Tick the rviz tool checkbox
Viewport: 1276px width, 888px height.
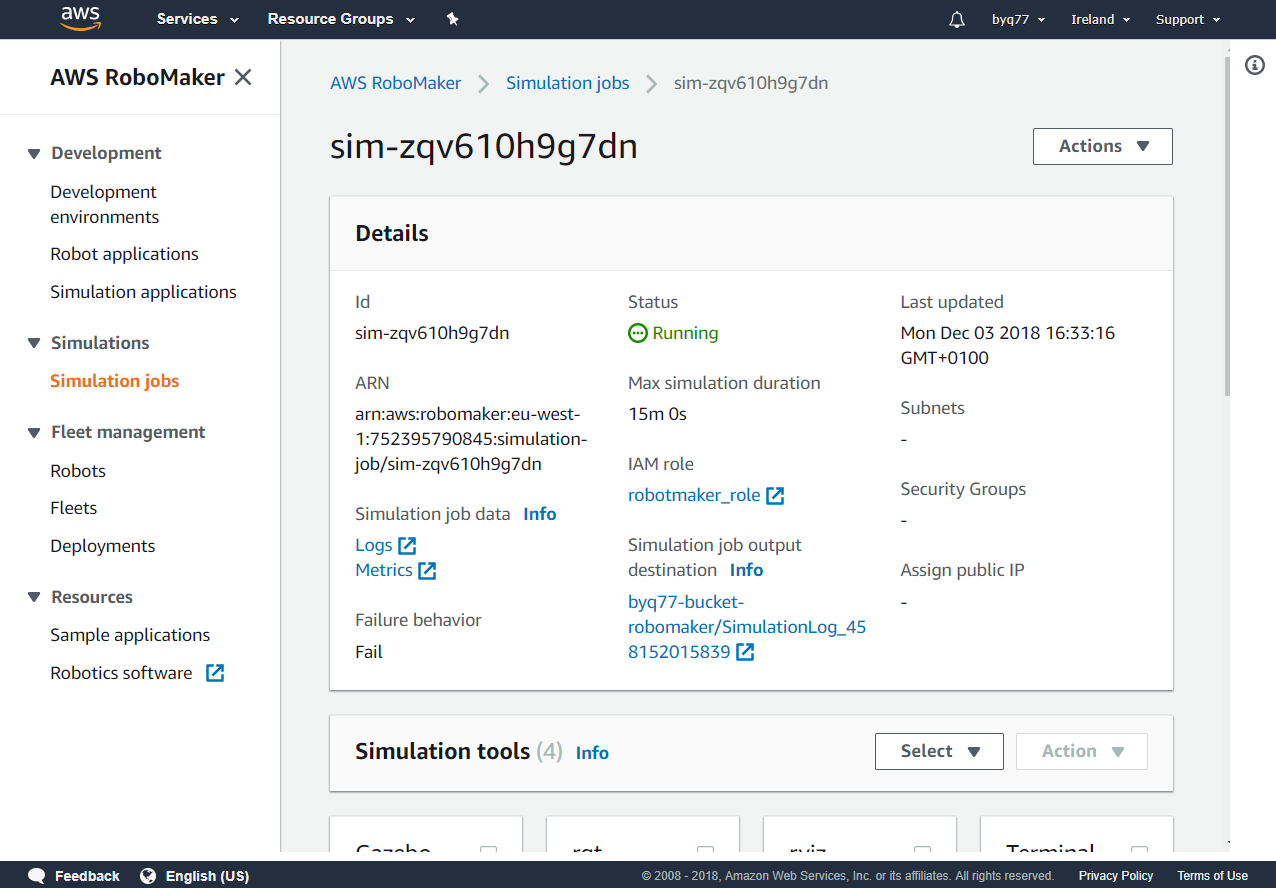(x=922, y=851)
